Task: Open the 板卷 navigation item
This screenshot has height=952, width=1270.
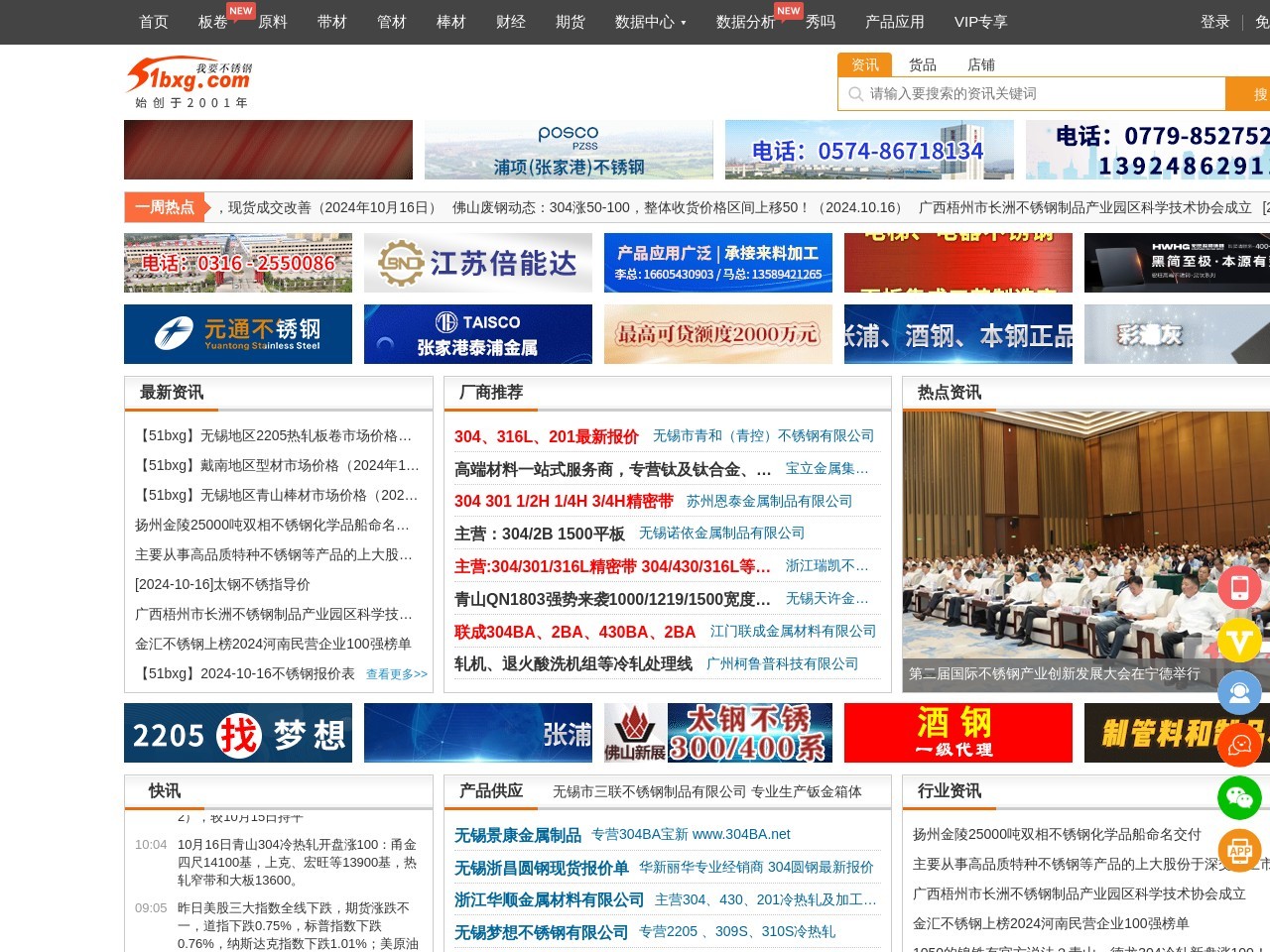Action: pyautogui.click(x=213, y=22)
